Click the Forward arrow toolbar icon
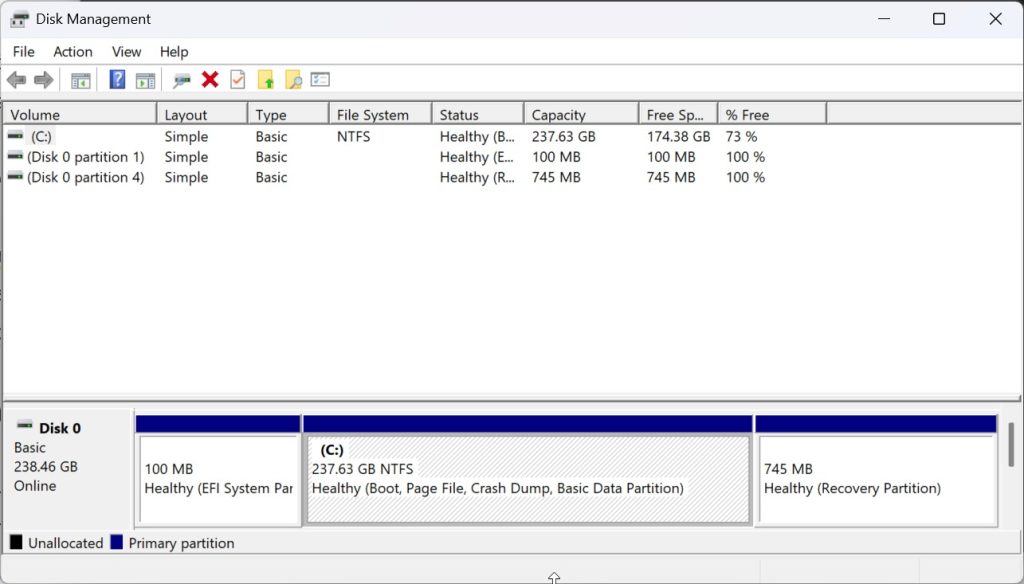The height and width of the screenshot is (584, 1024). 43,80
